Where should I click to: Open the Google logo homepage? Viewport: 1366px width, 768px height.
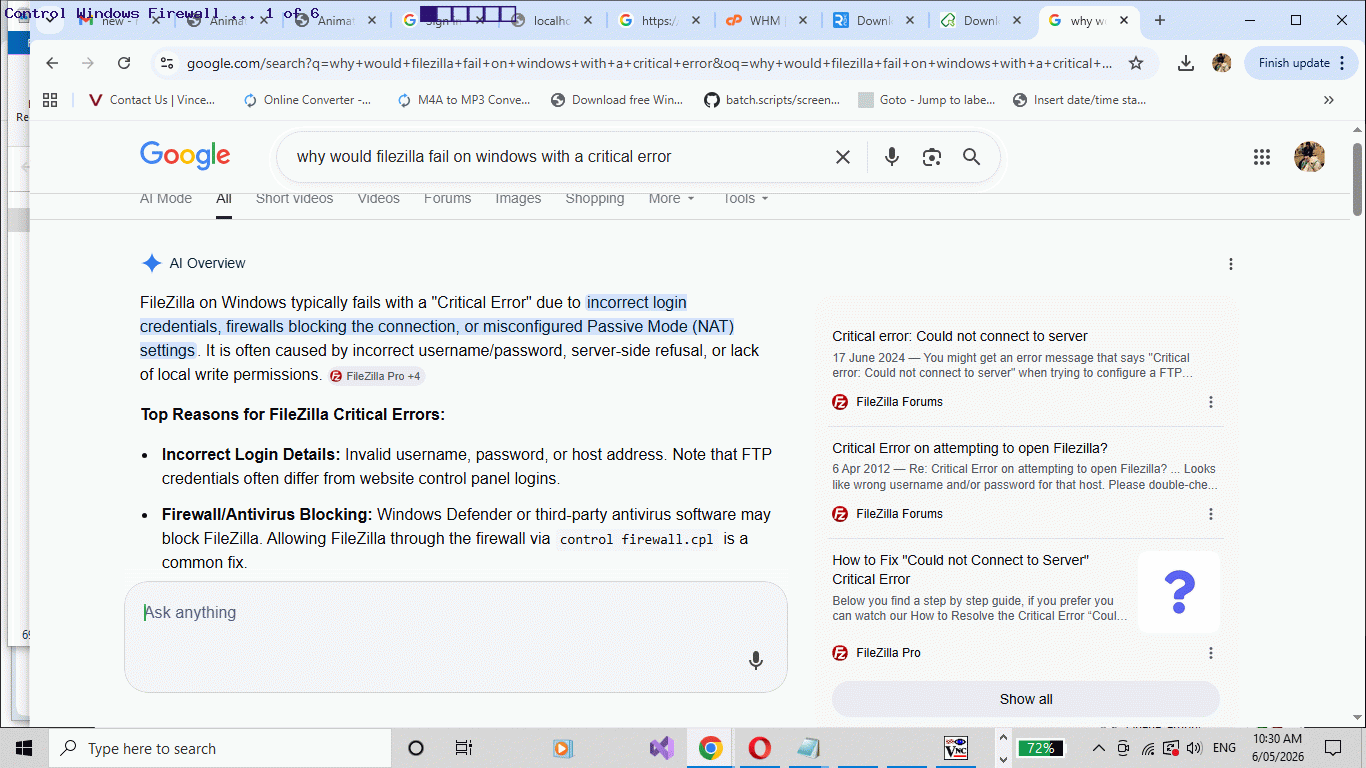tap(185, 156)
